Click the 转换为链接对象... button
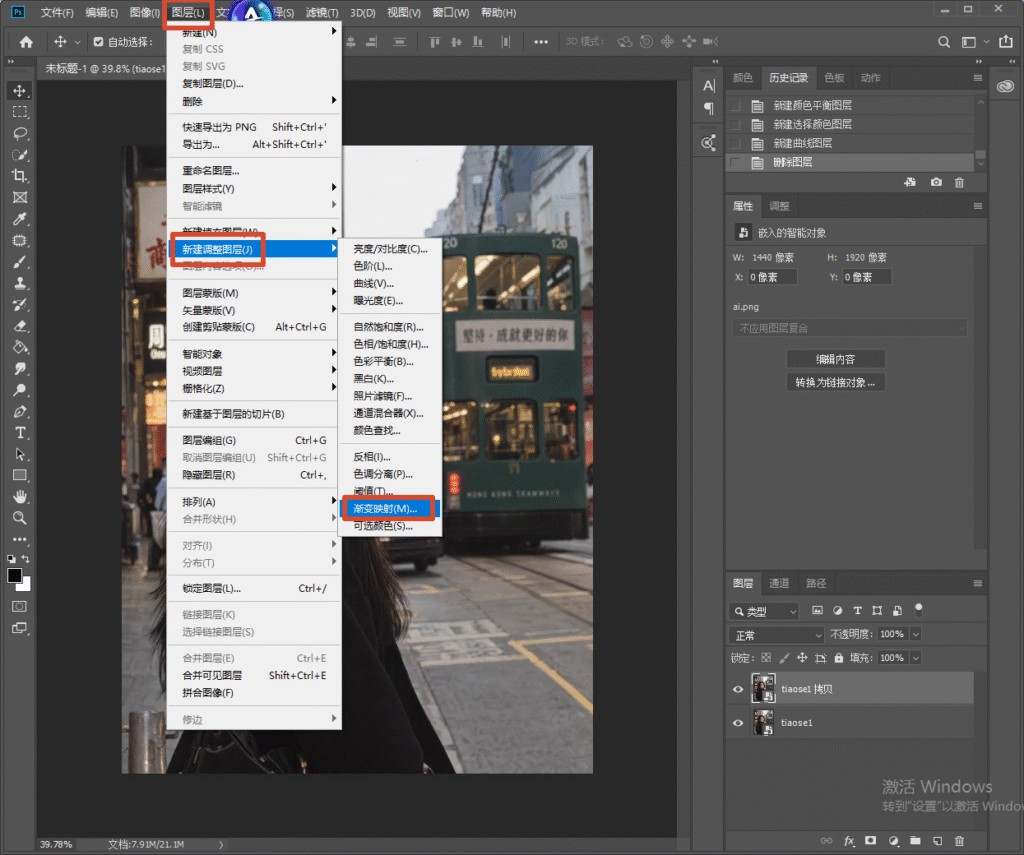The image size is (1024, 855). [835, 382]
